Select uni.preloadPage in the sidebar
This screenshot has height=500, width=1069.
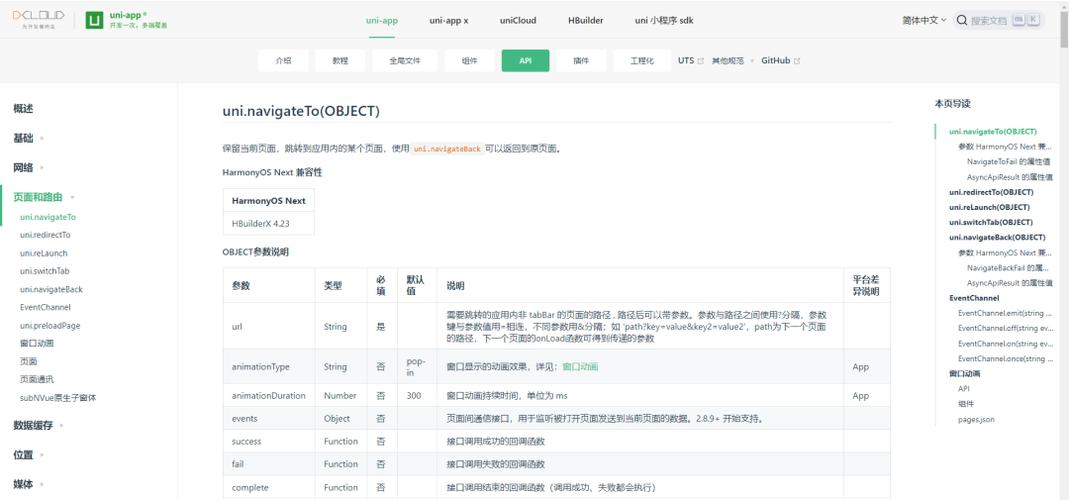click(50, 325)
